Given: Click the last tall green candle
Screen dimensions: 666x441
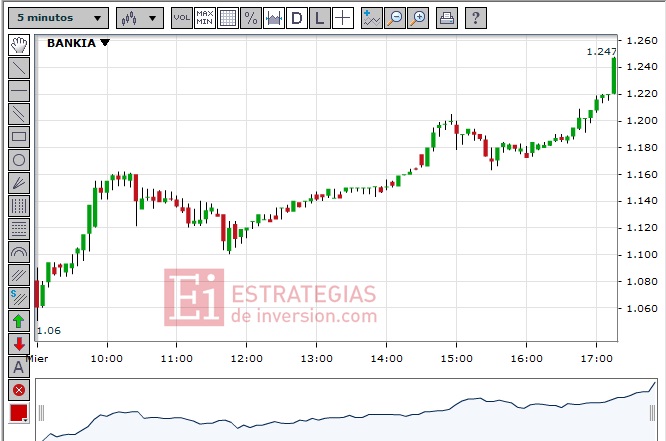Looking at the screenshot, I should point(614,76).
